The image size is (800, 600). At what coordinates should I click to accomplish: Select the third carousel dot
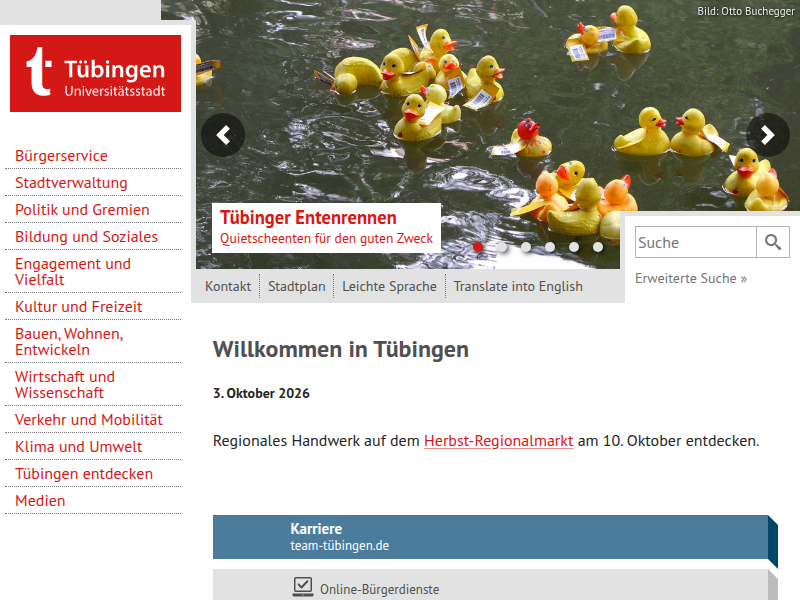[526, 247]
